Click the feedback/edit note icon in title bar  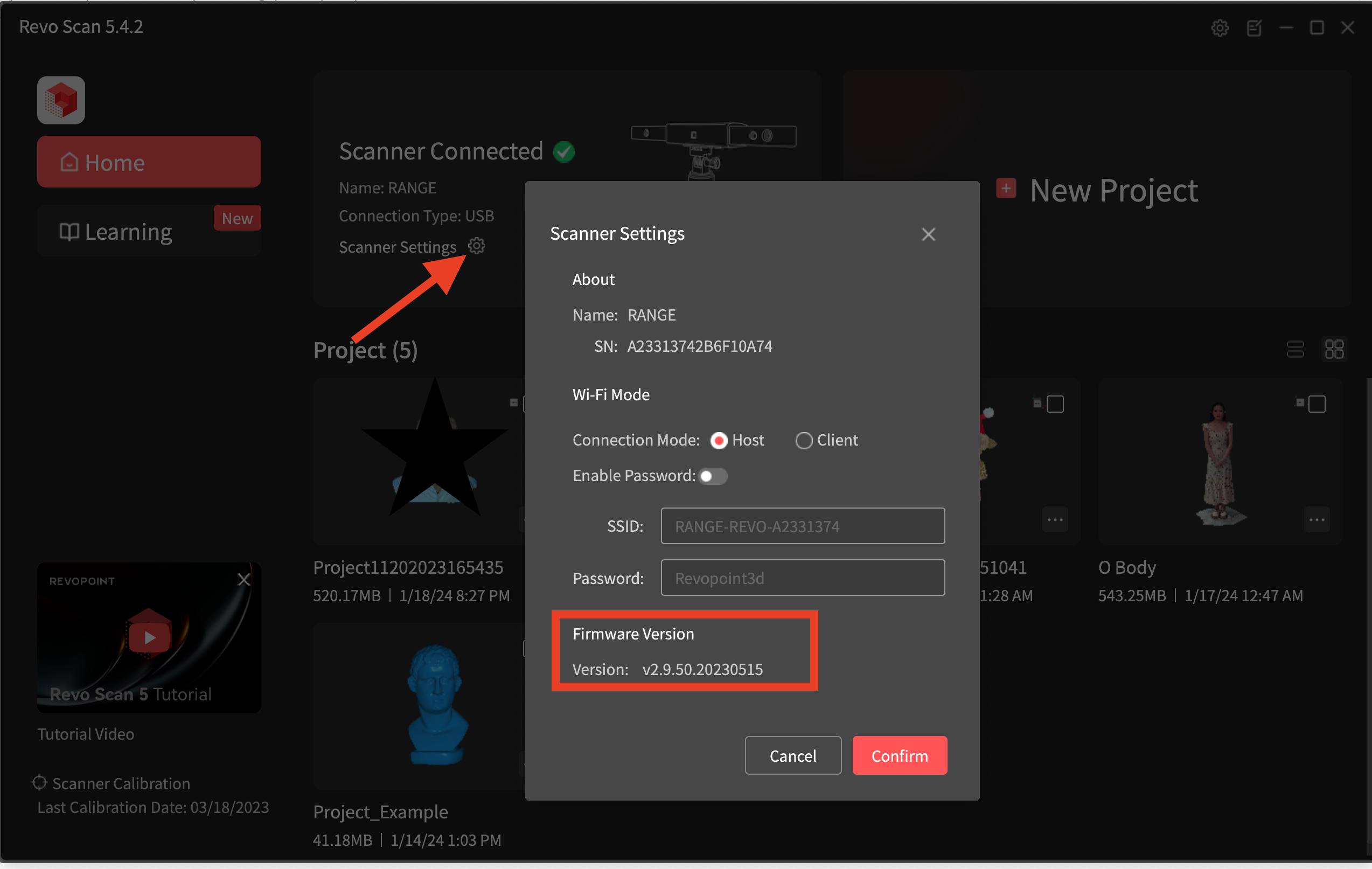pyautogui.click(x=1253, y=27)
